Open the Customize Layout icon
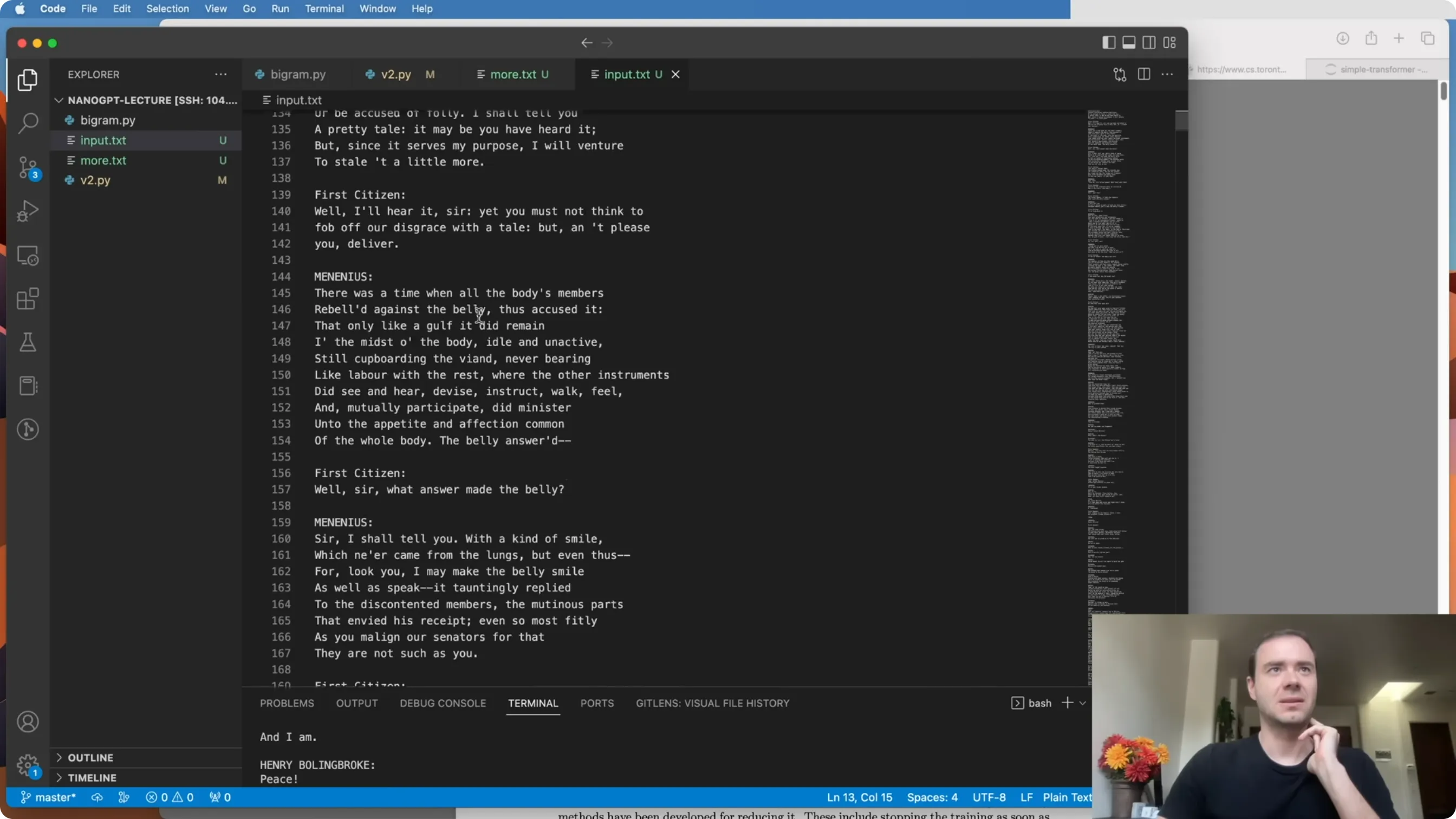1456x819 pixels. [1169, 42]
